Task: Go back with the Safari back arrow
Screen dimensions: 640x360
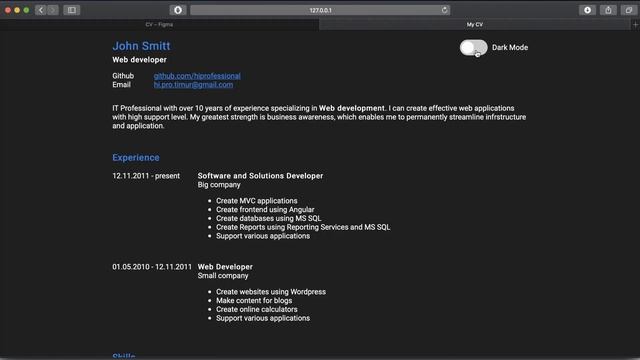Action: pyautogui.click(x=40, y=10)
